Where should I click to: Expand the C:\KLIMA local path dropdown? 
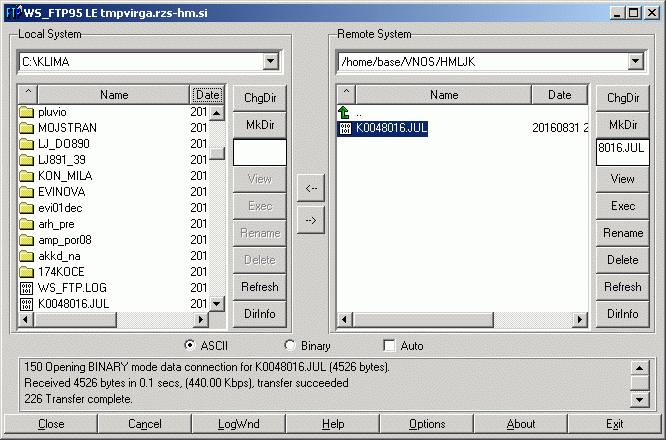click(x=270, y=62)
